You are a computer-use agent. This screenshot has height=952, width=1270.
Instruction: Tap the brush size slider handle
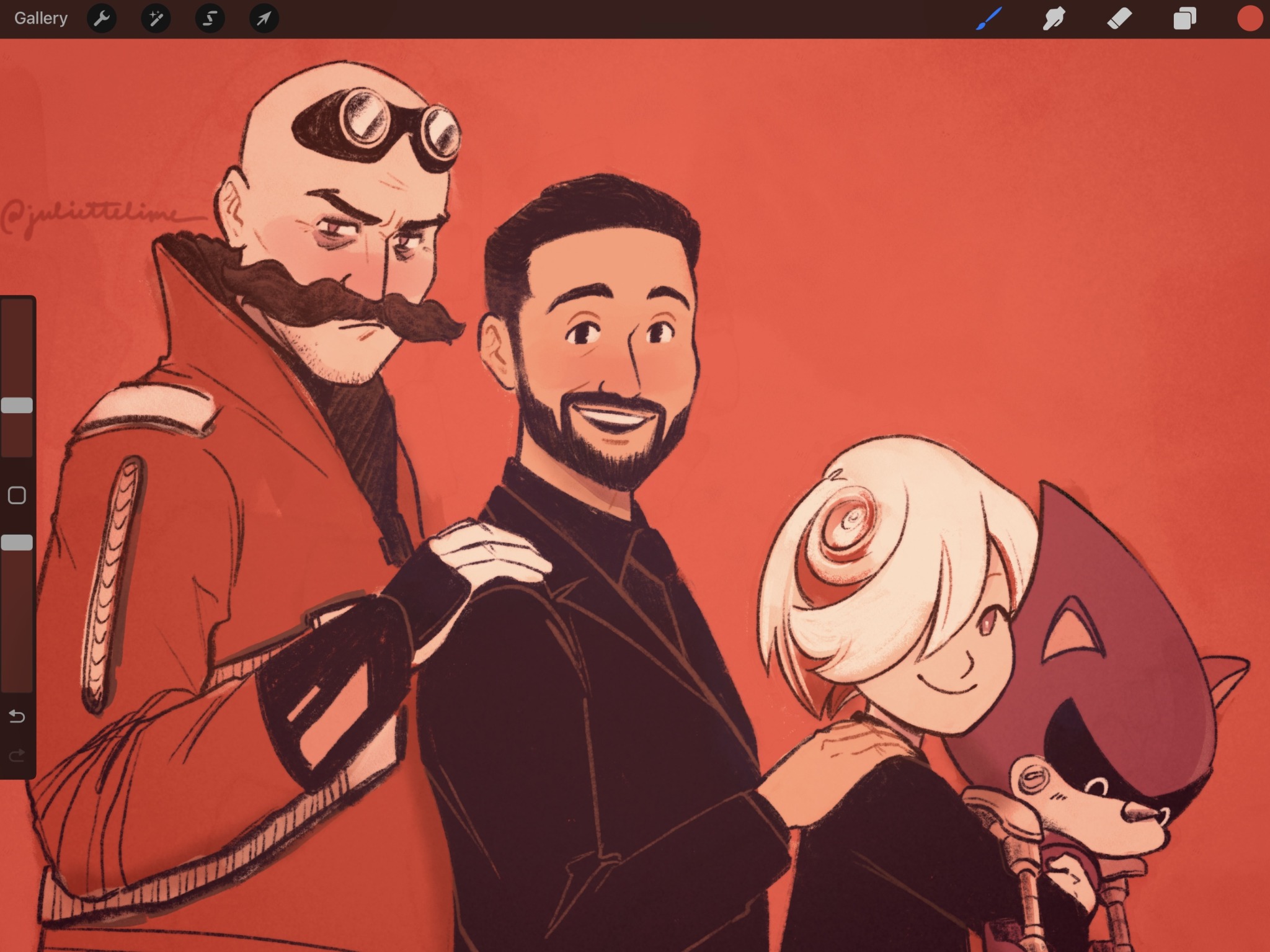(17, 406)
